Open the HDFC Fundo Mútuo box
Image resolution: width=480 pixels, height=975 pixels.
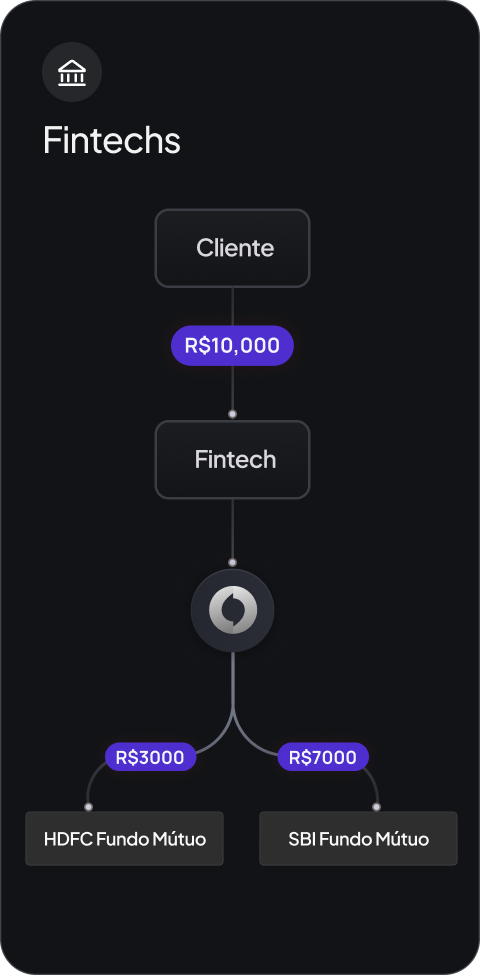(x=124, y=839)
